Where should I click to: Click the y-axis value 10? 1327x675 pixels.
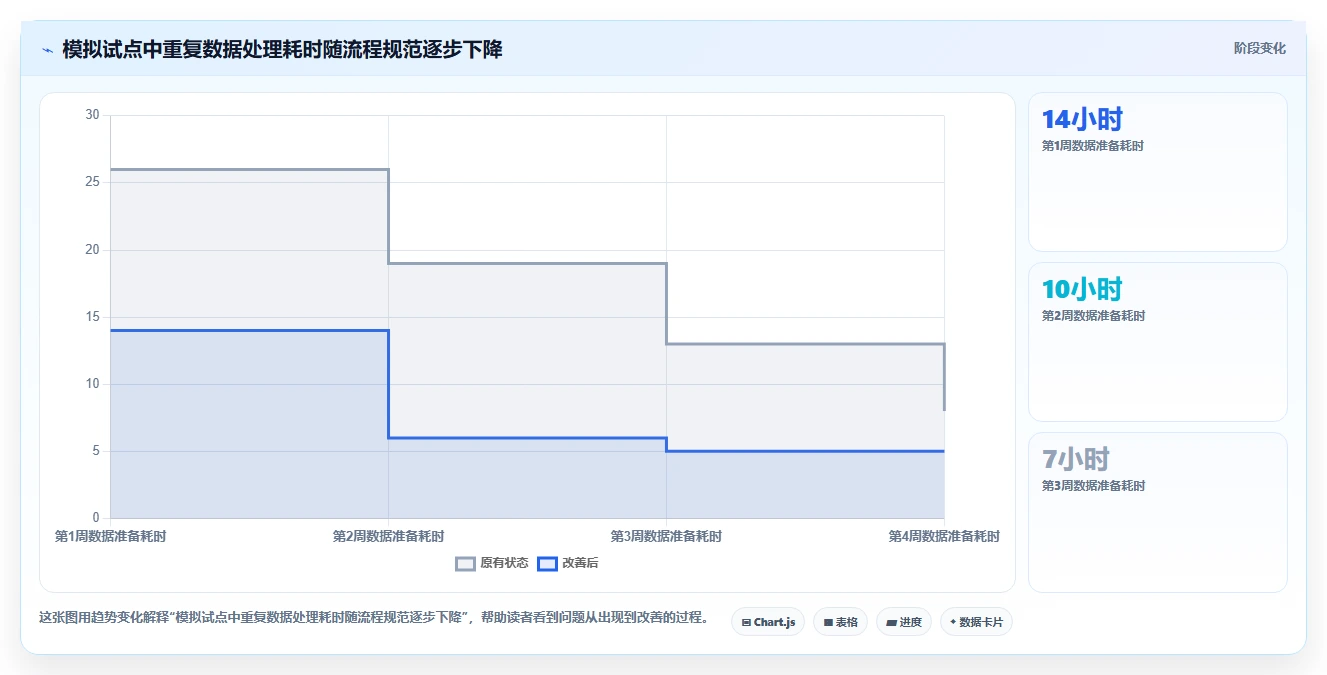[93, 384]
